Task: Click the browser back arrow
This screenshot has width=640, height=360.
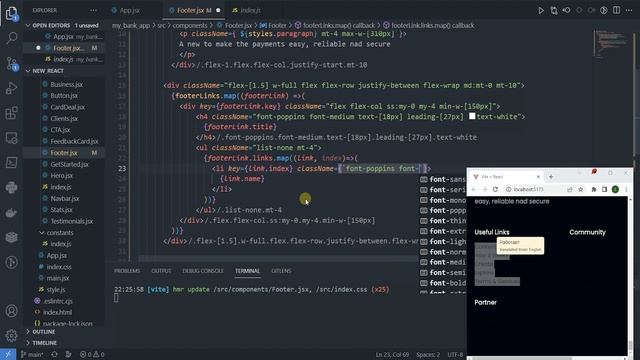Action: pyautogui.click(x=474, y=189)
